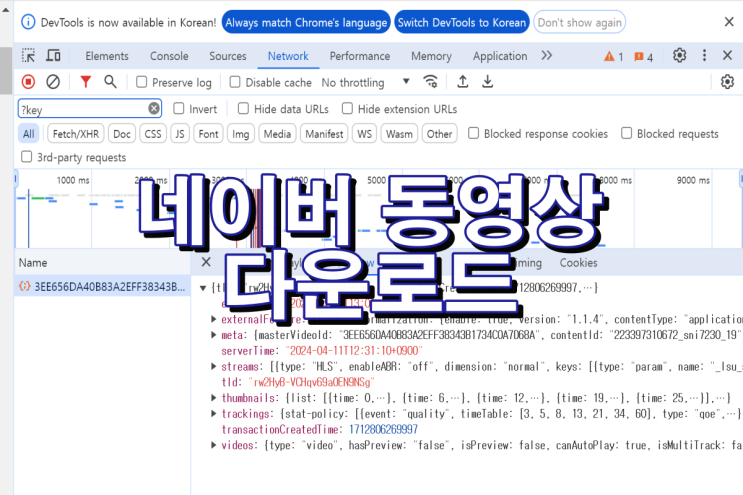Click Switch DevTools to Korean button
The image size is (743, 495).
tap(461, 22)
